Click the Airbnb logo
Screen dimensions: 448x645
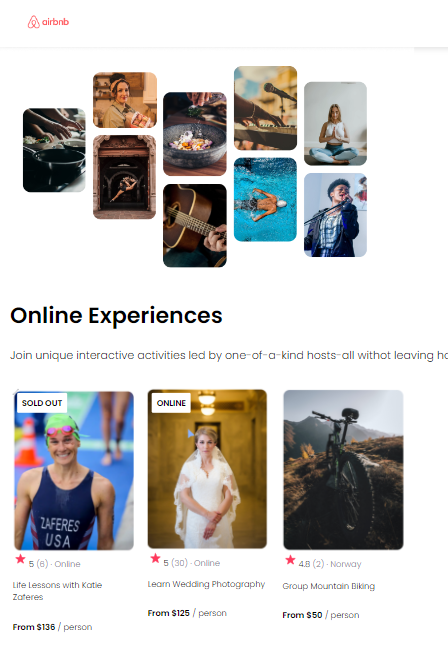pos(48,22)
